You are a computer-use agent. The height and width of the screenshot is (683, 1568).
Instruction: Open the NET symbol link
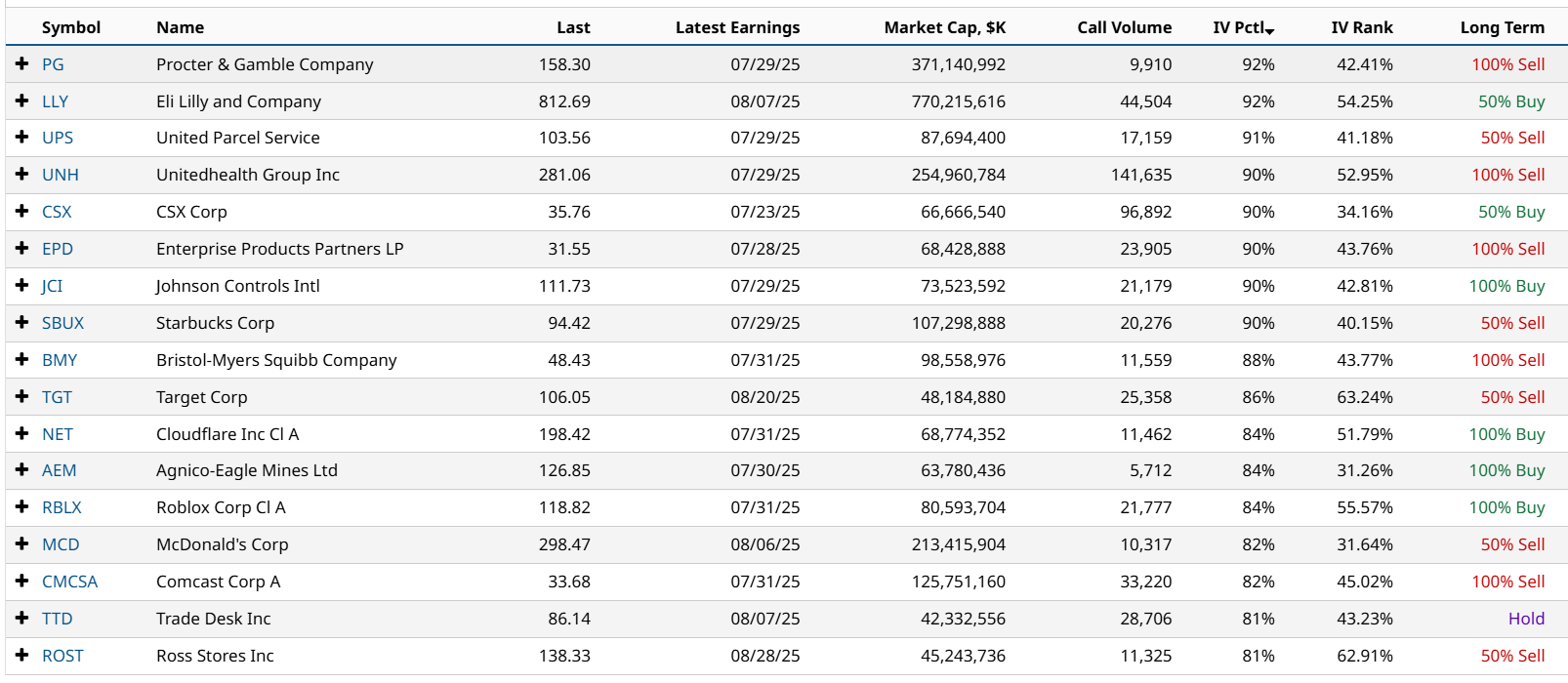(58, 434)
